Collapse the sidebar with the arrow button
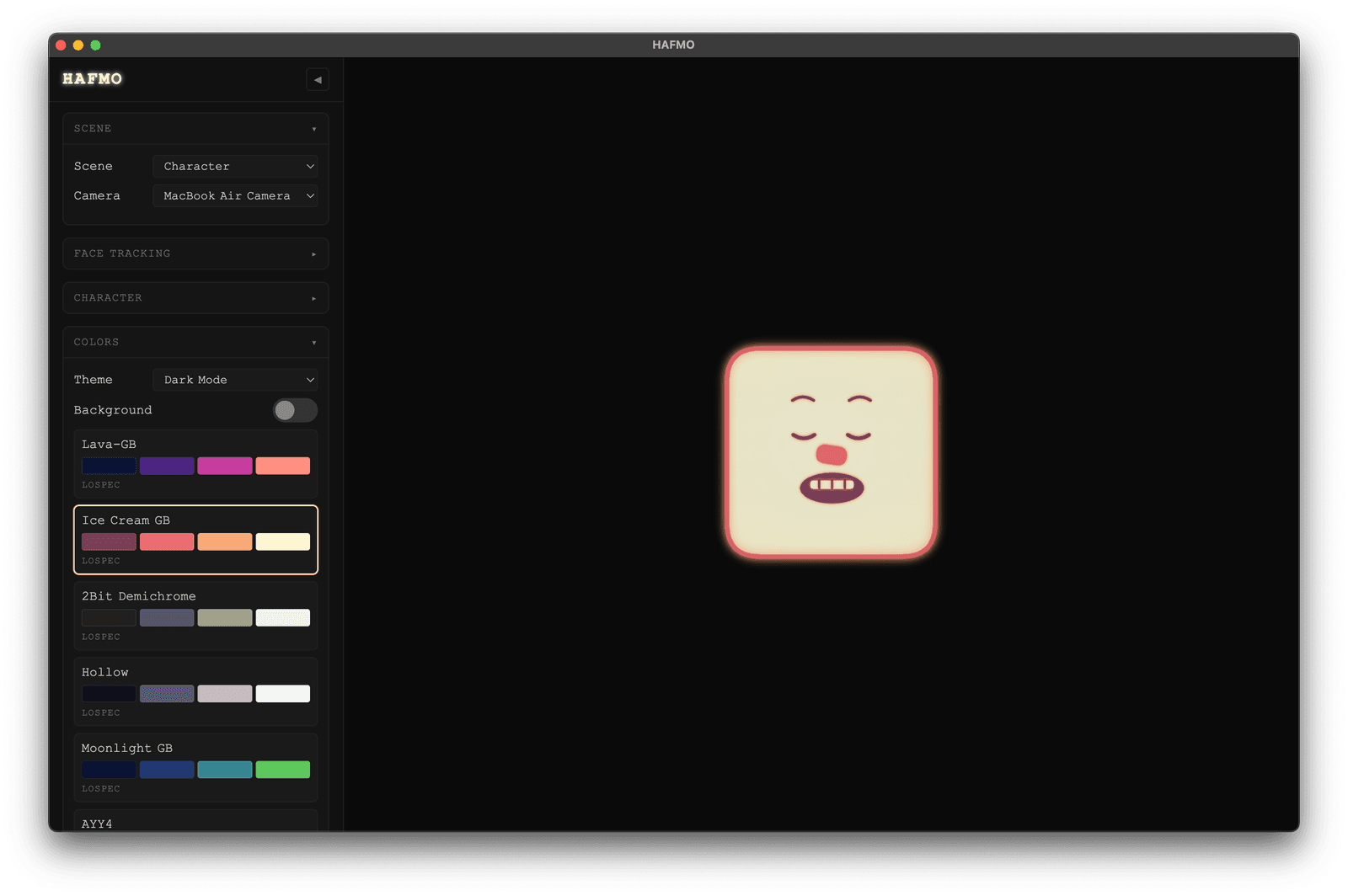The height and width of the screenshot is (896, 1348). [x=318, y=80]
